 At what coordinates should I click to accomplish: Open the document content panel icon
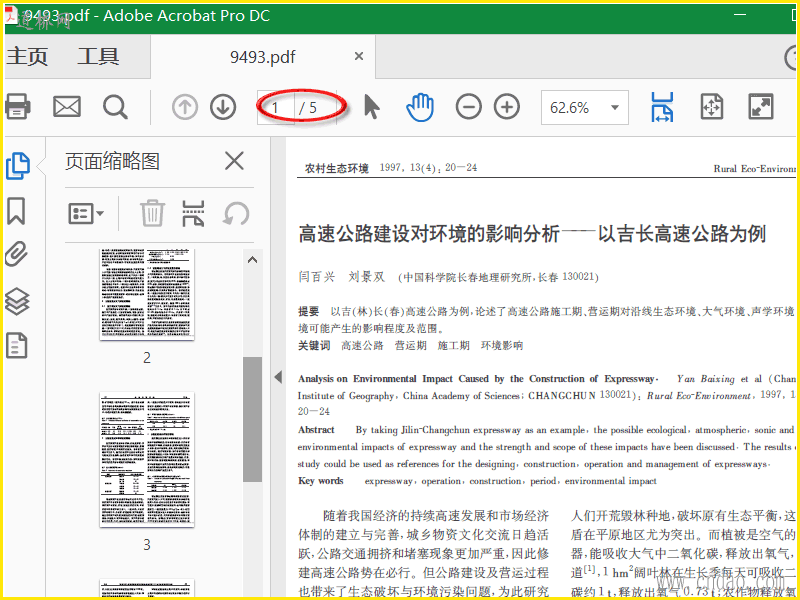(x=16, y=345)
